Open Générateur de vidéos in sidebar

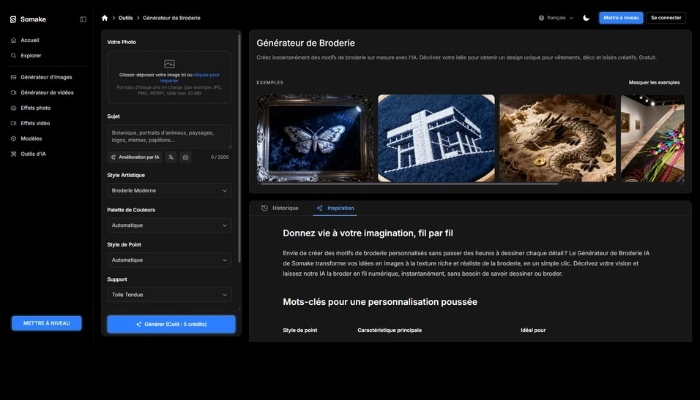click(x=47, y=93)
